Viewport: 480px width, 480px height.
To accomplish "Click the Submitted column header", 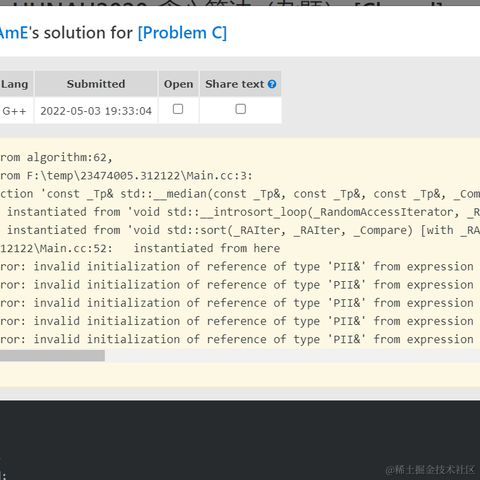I will pos(96,84).
